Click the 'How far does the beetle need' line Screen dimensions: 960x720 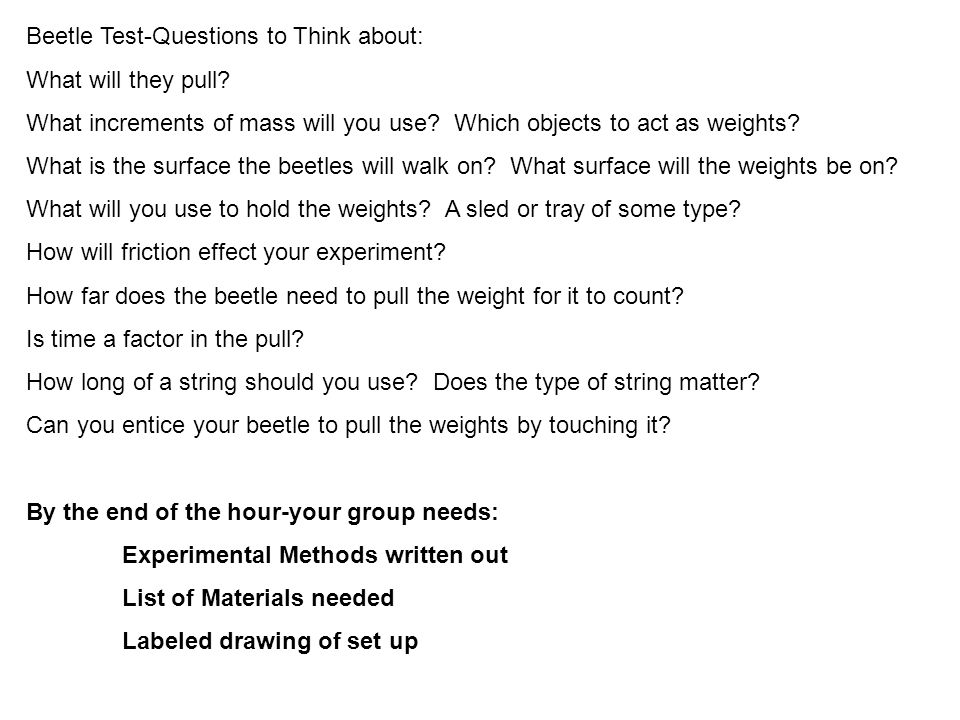click(x=354, y=296)
